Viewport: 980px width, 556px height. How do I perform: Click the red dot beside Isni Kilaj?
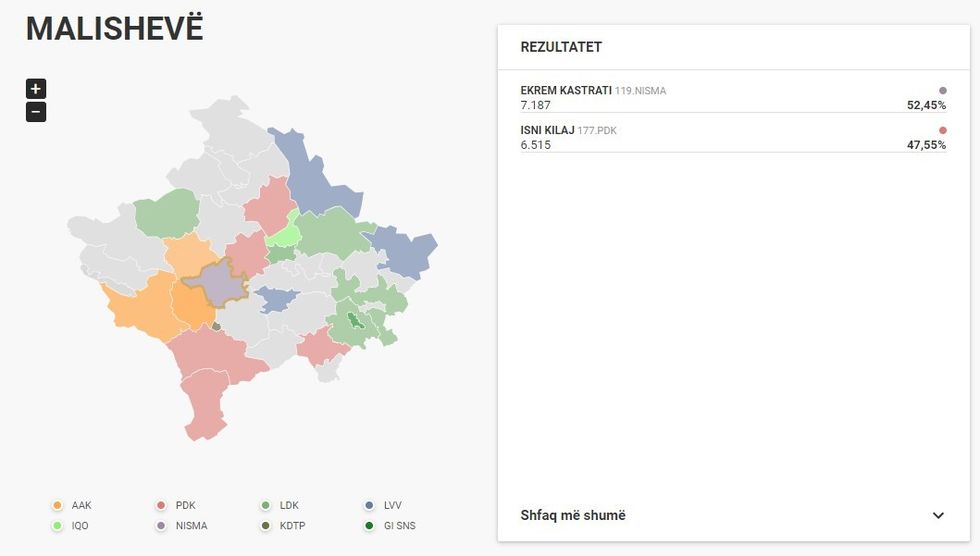point(942,130)
